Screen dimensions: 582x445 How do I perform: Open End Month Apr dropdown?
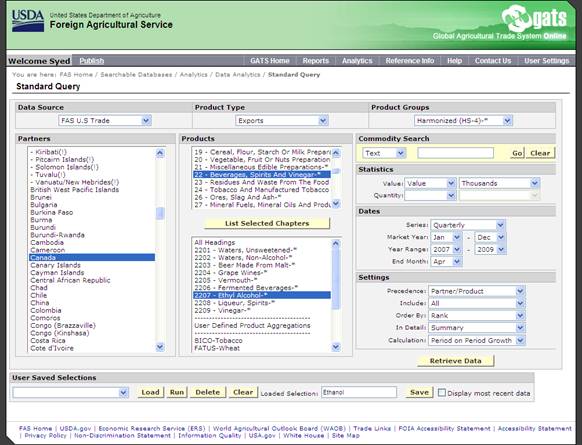[446, 262]
